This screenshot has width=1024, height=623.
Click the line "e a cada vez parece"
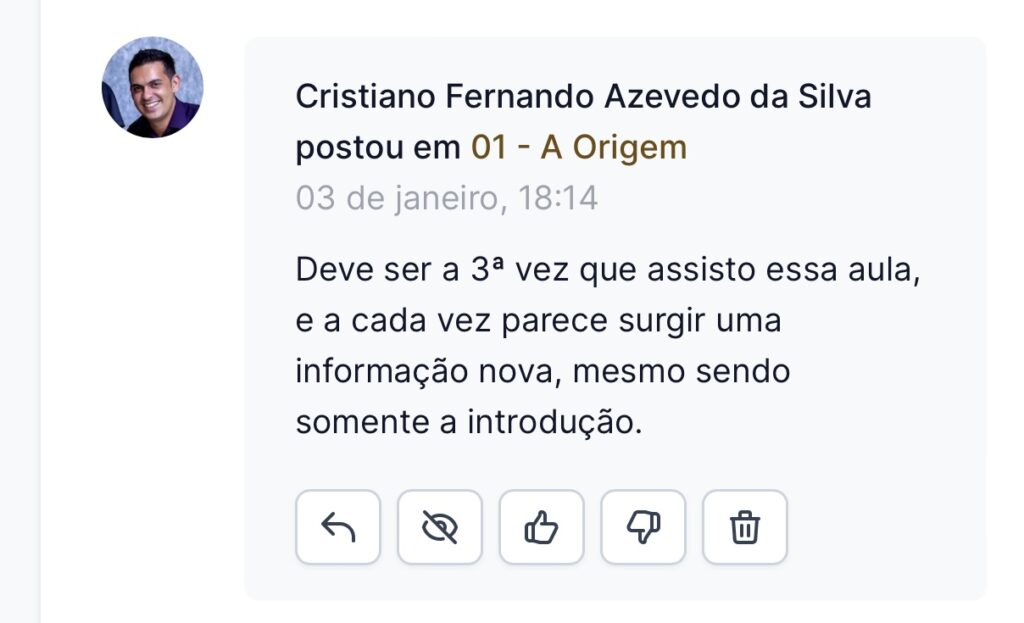[x=538, y=322]
